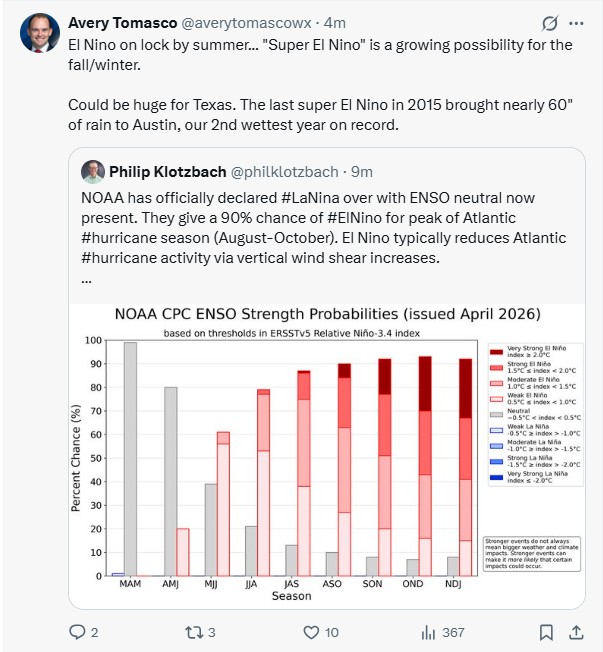603x652 pixels.
Task: Bookmark this post
Action: tap(547, 632)
